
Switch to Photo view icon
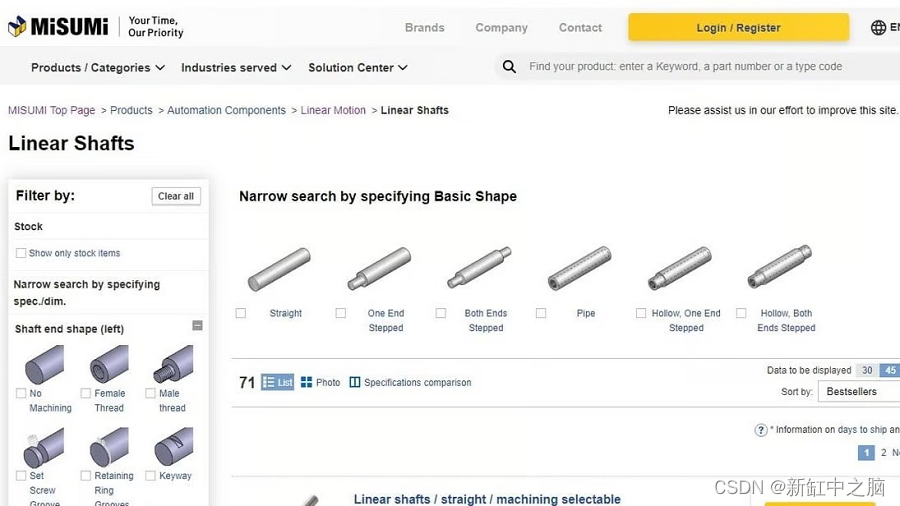[x=306, y=382]
